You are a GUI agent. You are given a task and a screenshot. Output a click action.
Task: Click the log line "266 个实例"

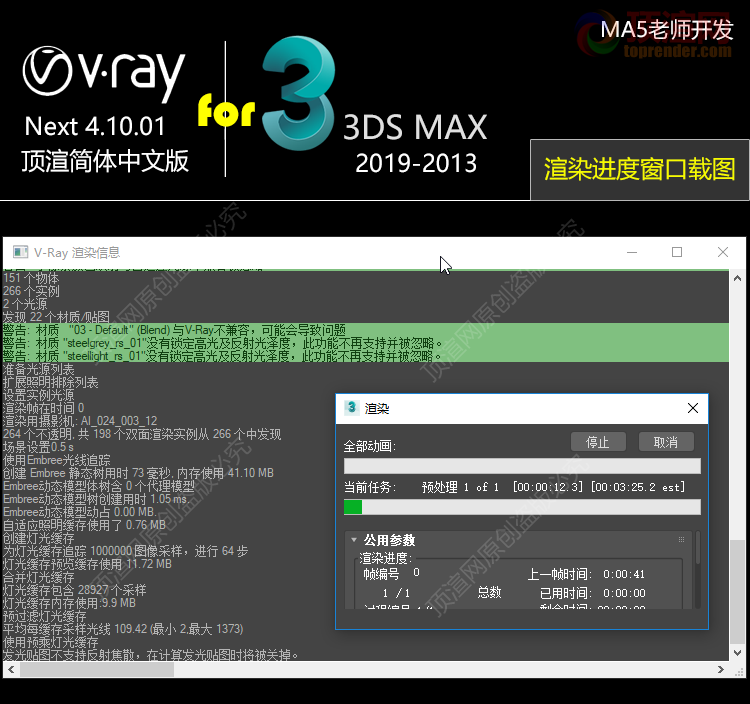31,291
